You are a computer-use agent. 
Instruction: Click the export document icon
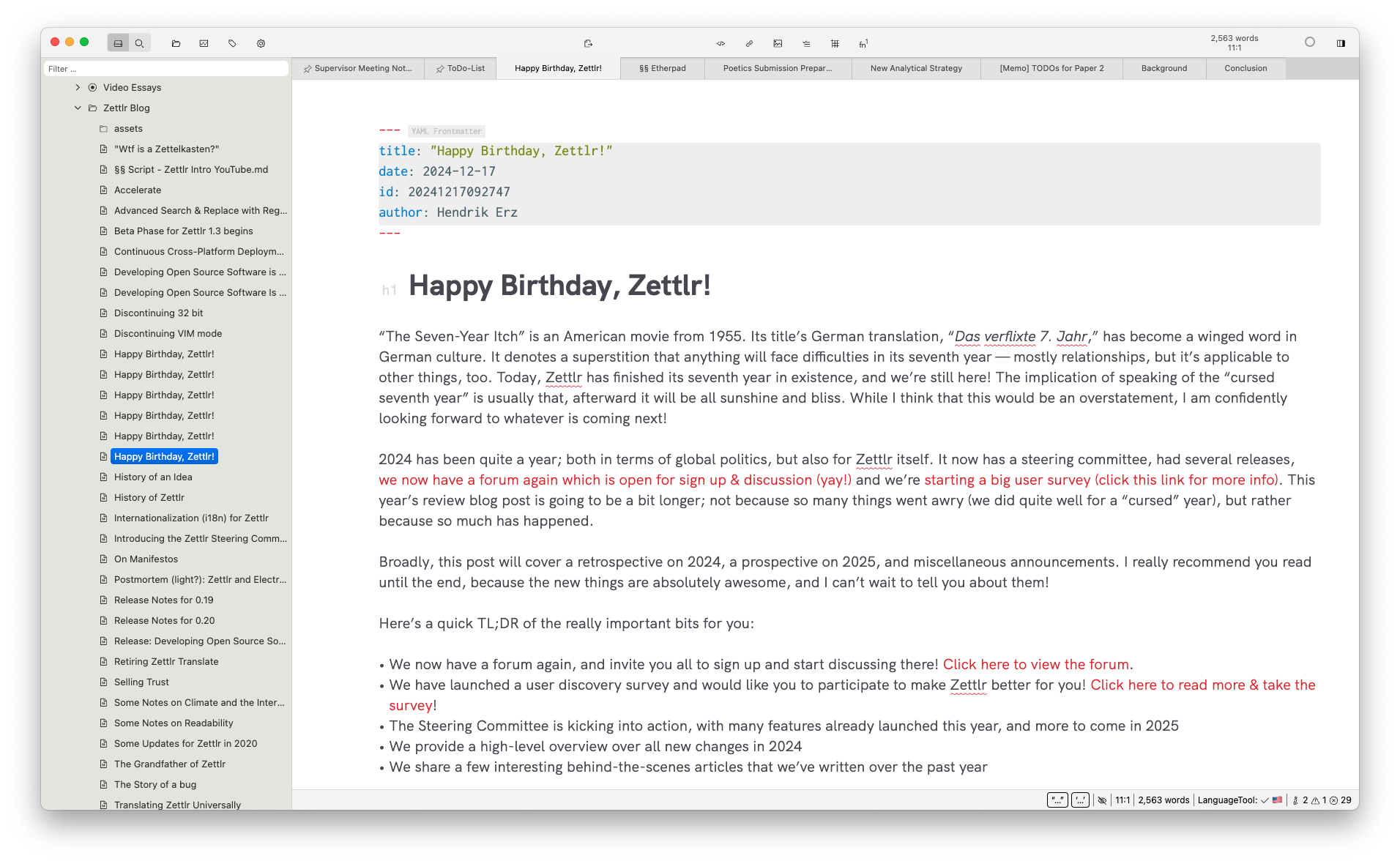point(587,43)
